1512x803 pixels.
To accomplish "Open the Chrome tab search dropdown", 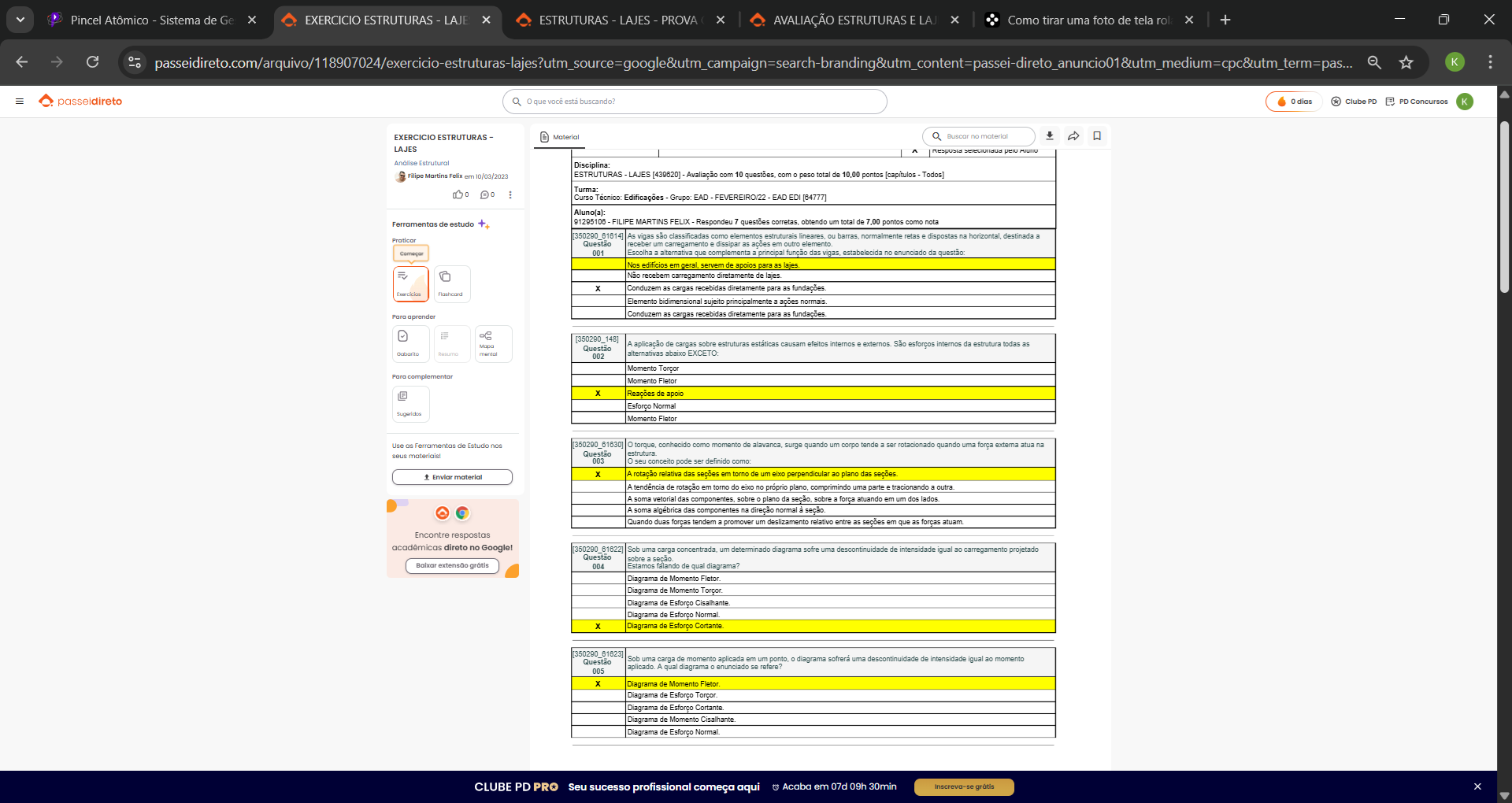I will click(20, 20).
